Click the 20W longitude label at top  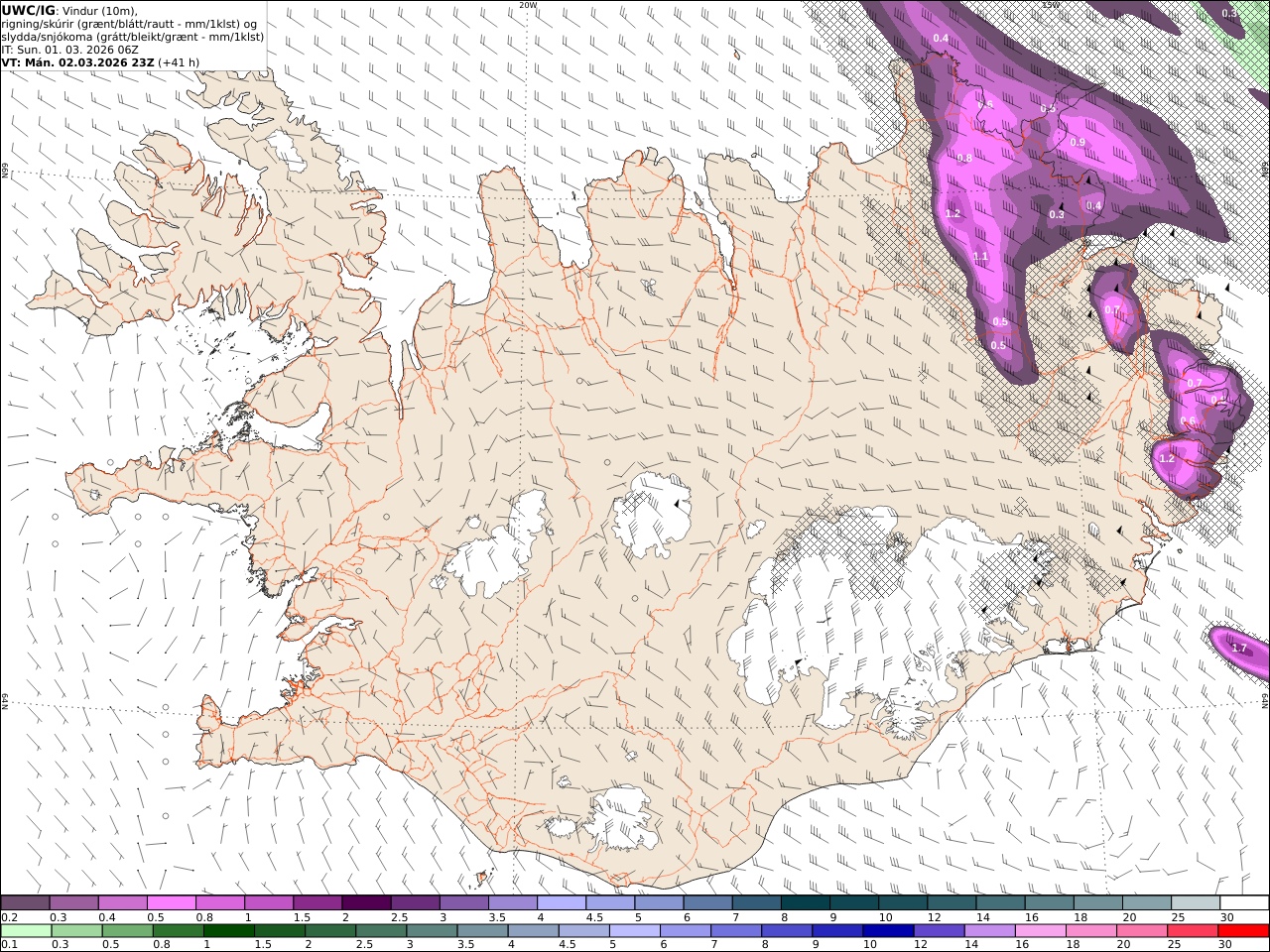pos(528,5)
